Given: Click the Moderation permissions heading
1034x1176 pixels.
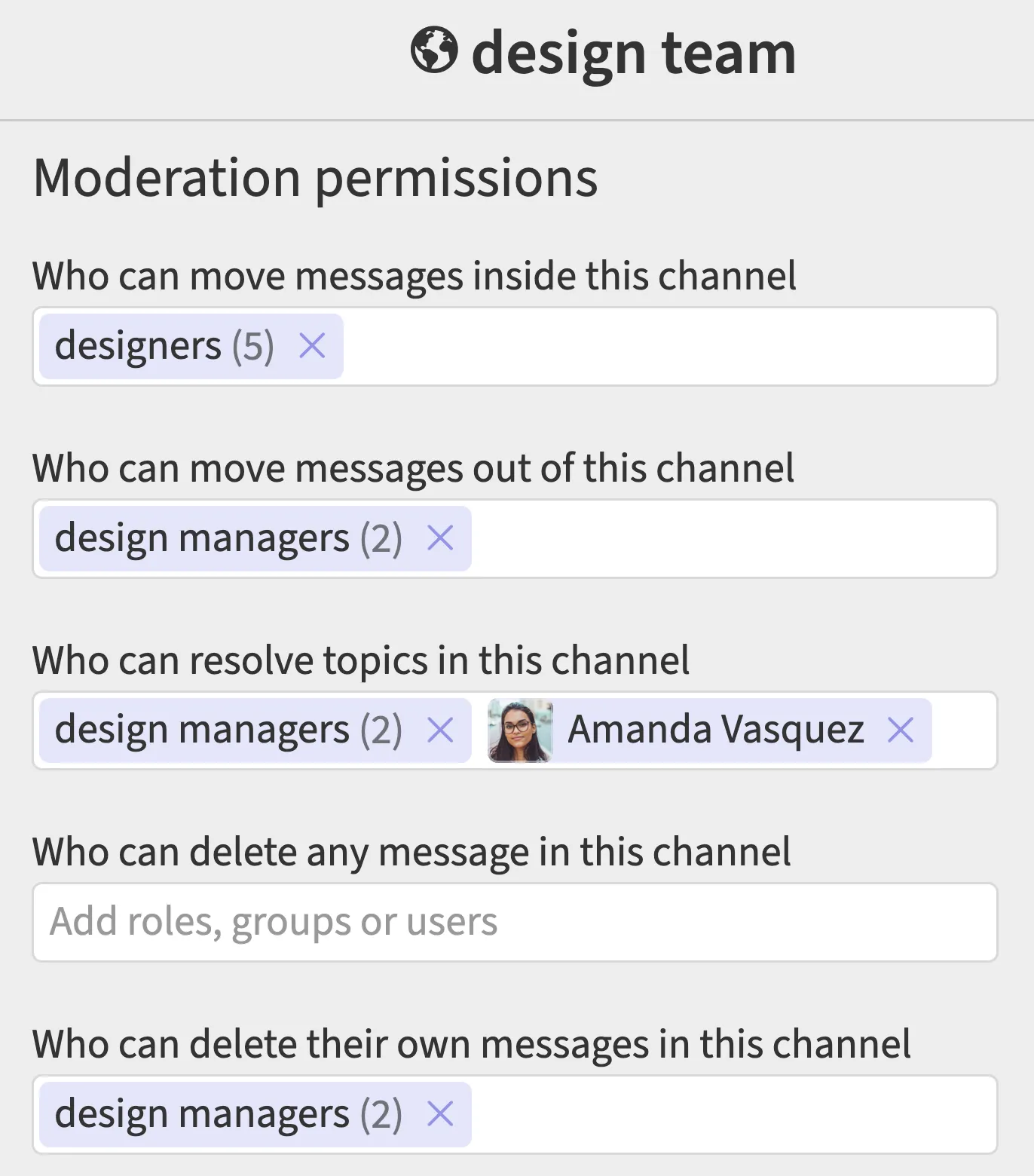Looking at the screenshot, I should 315,178.
